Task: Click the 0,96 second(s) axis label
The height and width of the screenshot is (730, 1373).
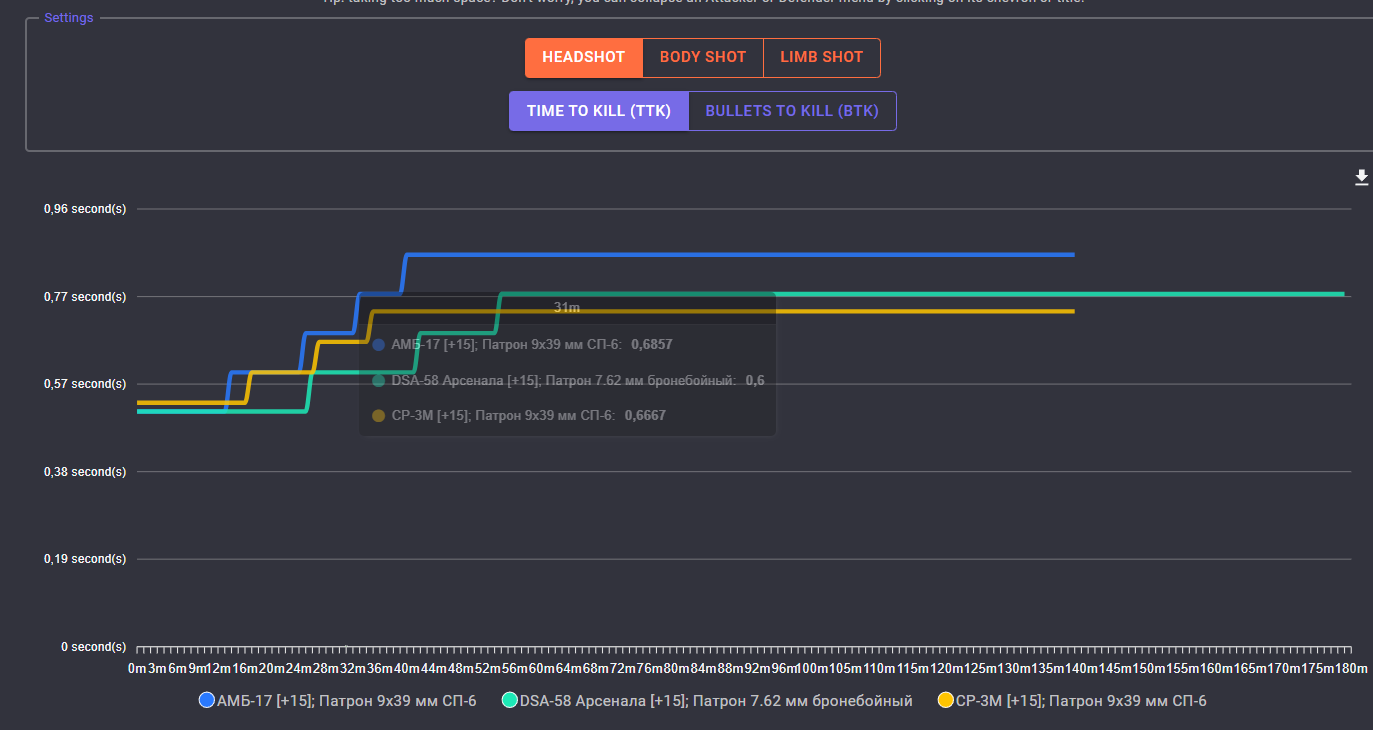Action: (85, 209)
